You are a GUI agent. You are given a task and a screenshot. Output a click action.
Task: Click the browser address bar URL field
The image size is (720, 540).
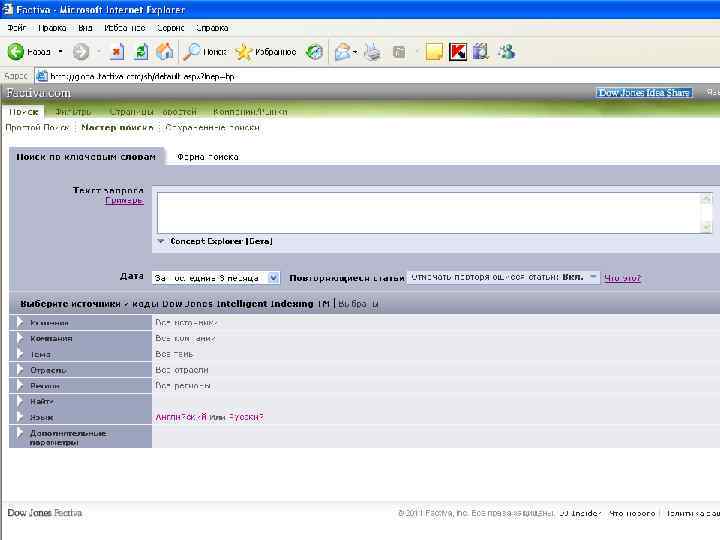pyautogui.click(x=377, y=76)
